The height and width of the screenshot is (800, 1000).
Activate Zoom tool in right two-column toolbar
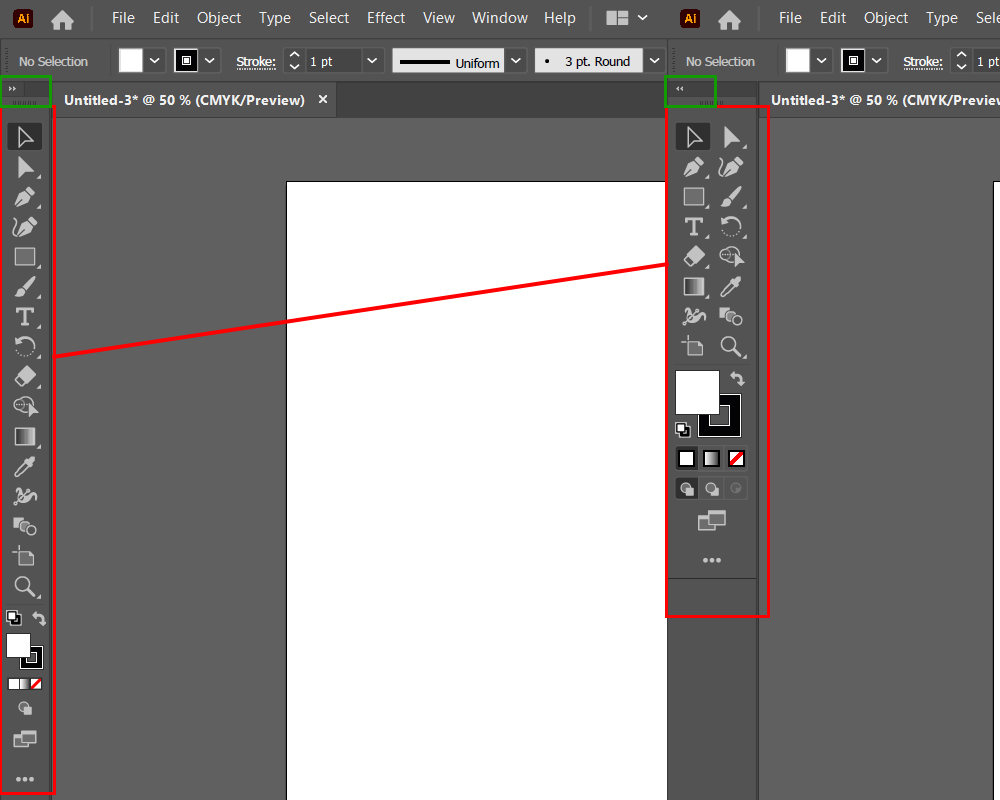click(731, 347)
